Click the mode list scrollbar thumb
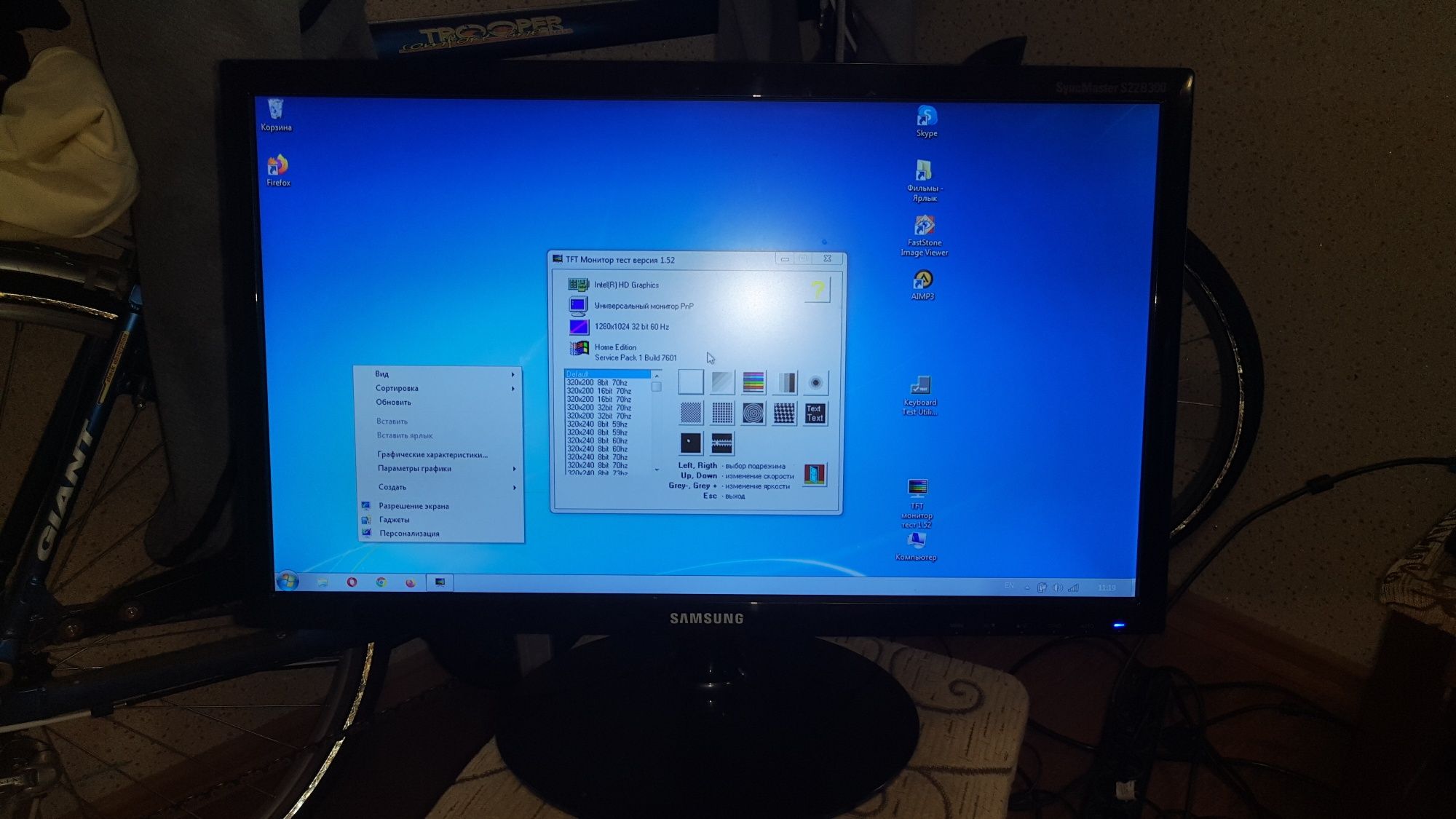Viewport: 1456px width, 819px height. pos(657,387)
